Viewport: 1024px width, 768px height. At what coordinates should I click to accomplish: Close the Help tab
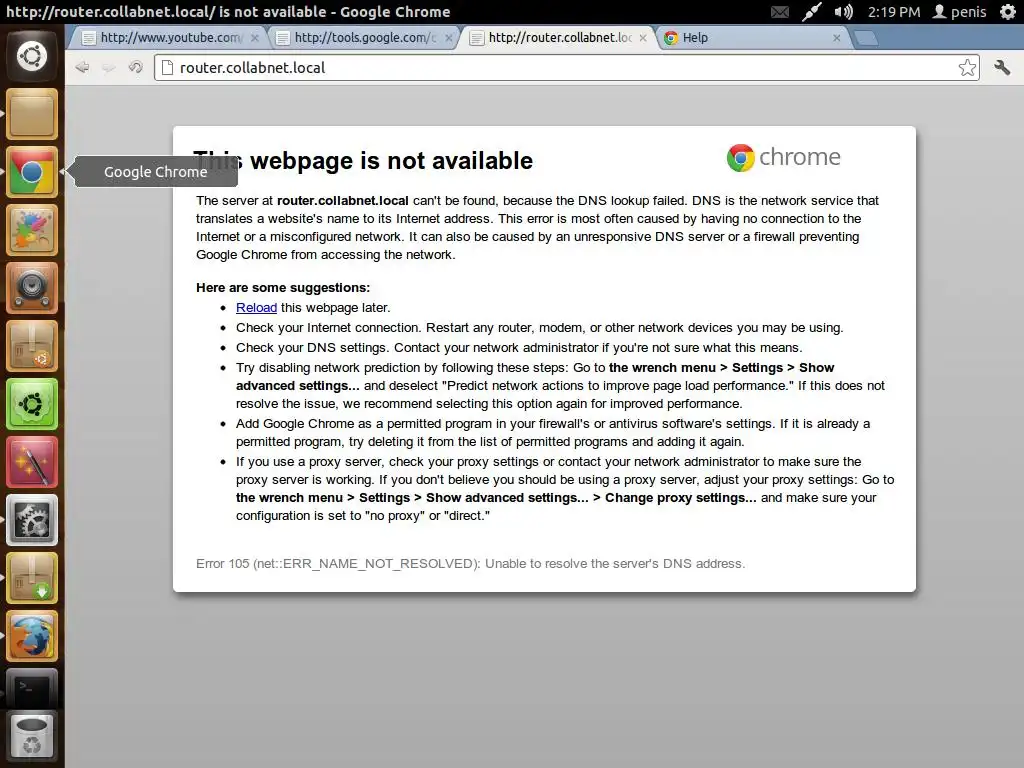point(837,38)
